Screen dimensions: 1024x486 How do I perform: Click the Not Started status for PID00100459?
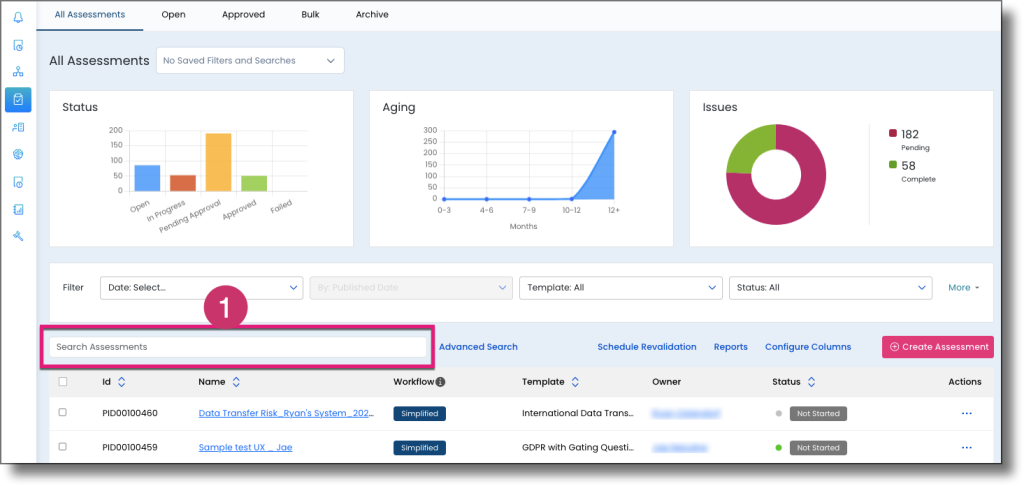pos(818,447)
